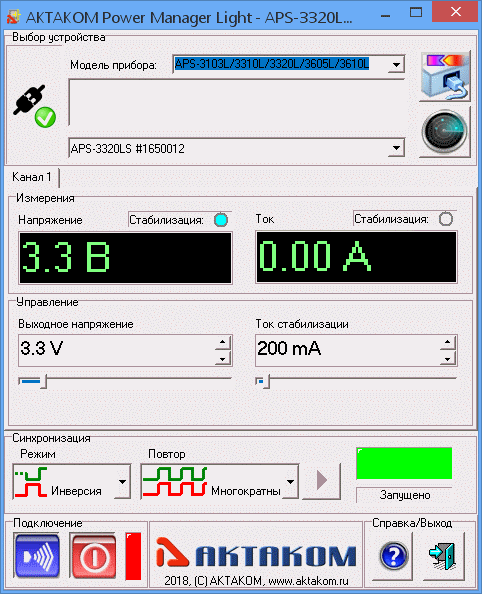This screenshot has height=594, width=482.
Task: Decrease stabilization current with down arrow
Action: pyautogui.click(x=448, y=358)
